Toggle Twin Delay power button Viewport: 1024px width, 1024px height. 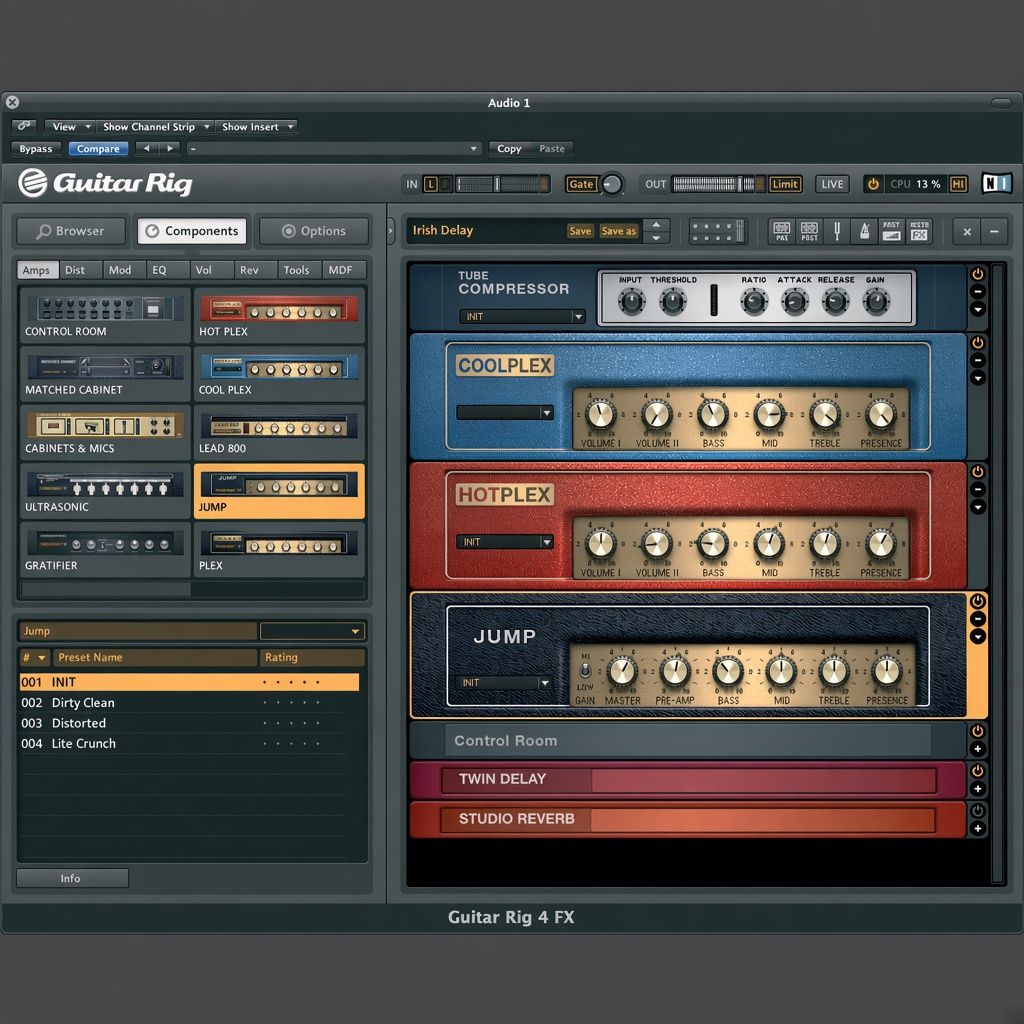click(978, 771)
